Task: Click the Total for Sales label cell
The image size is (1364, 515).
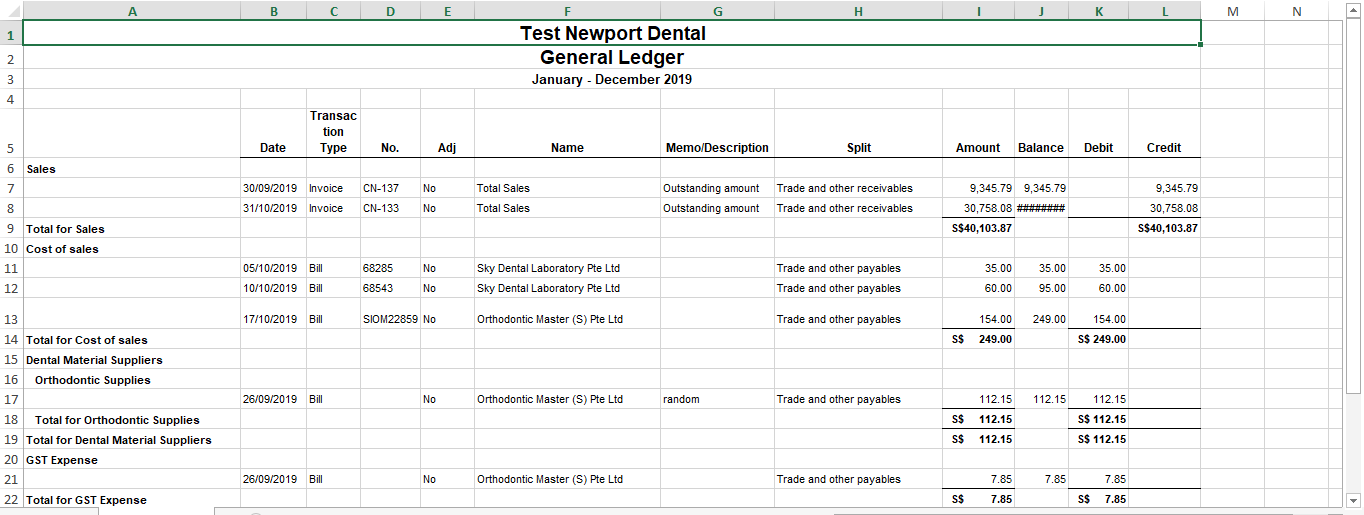Action: (132, 229)
